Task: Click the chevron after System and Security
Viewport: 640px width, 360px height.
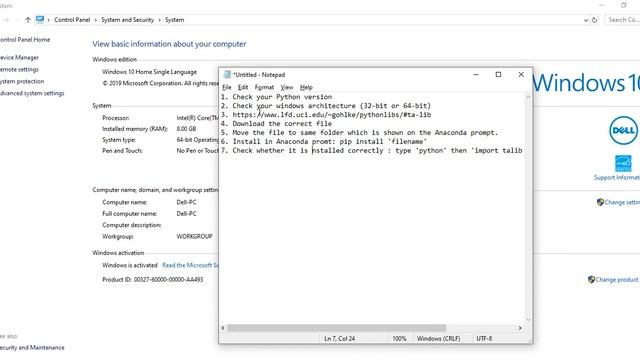Action: pos(160,20)
